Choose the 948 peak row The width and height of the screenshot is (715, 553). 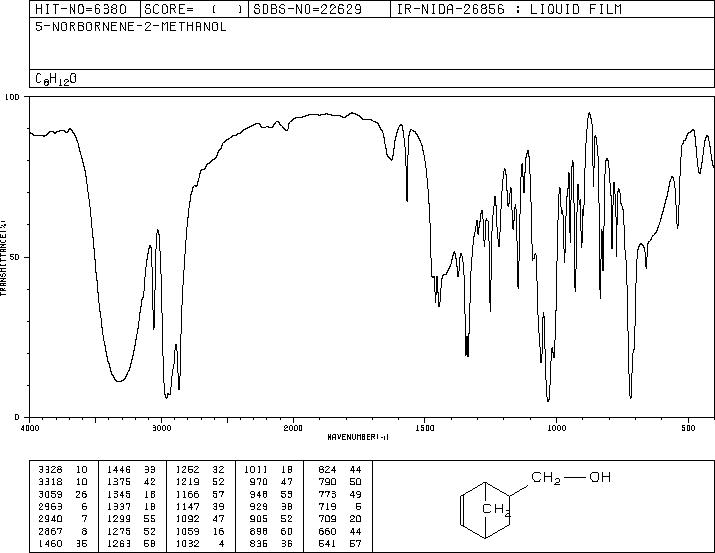(x=269, y=494)
